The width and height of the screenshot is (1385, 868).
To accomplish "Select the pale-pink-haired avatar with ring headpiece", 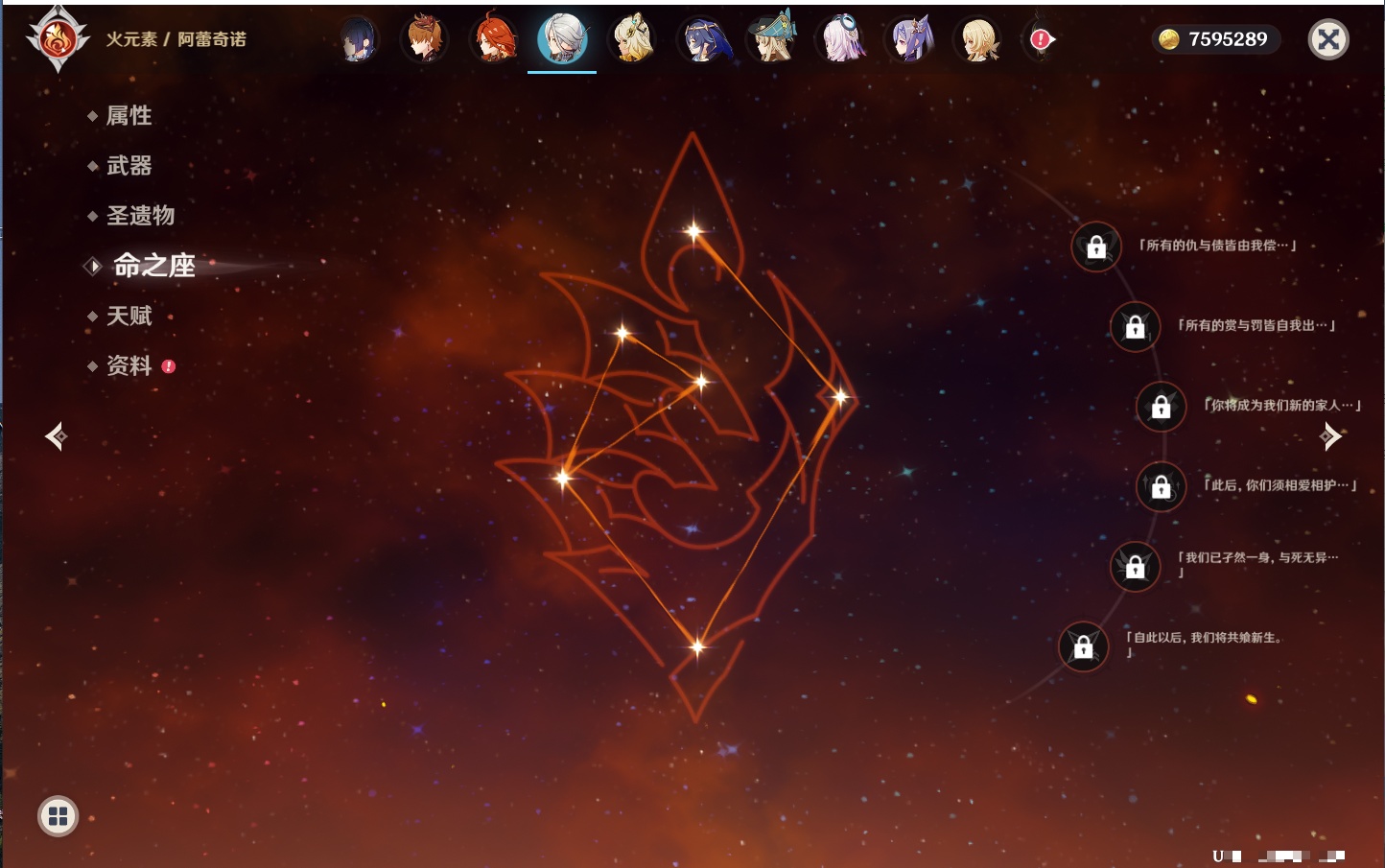I will (841, 39).
